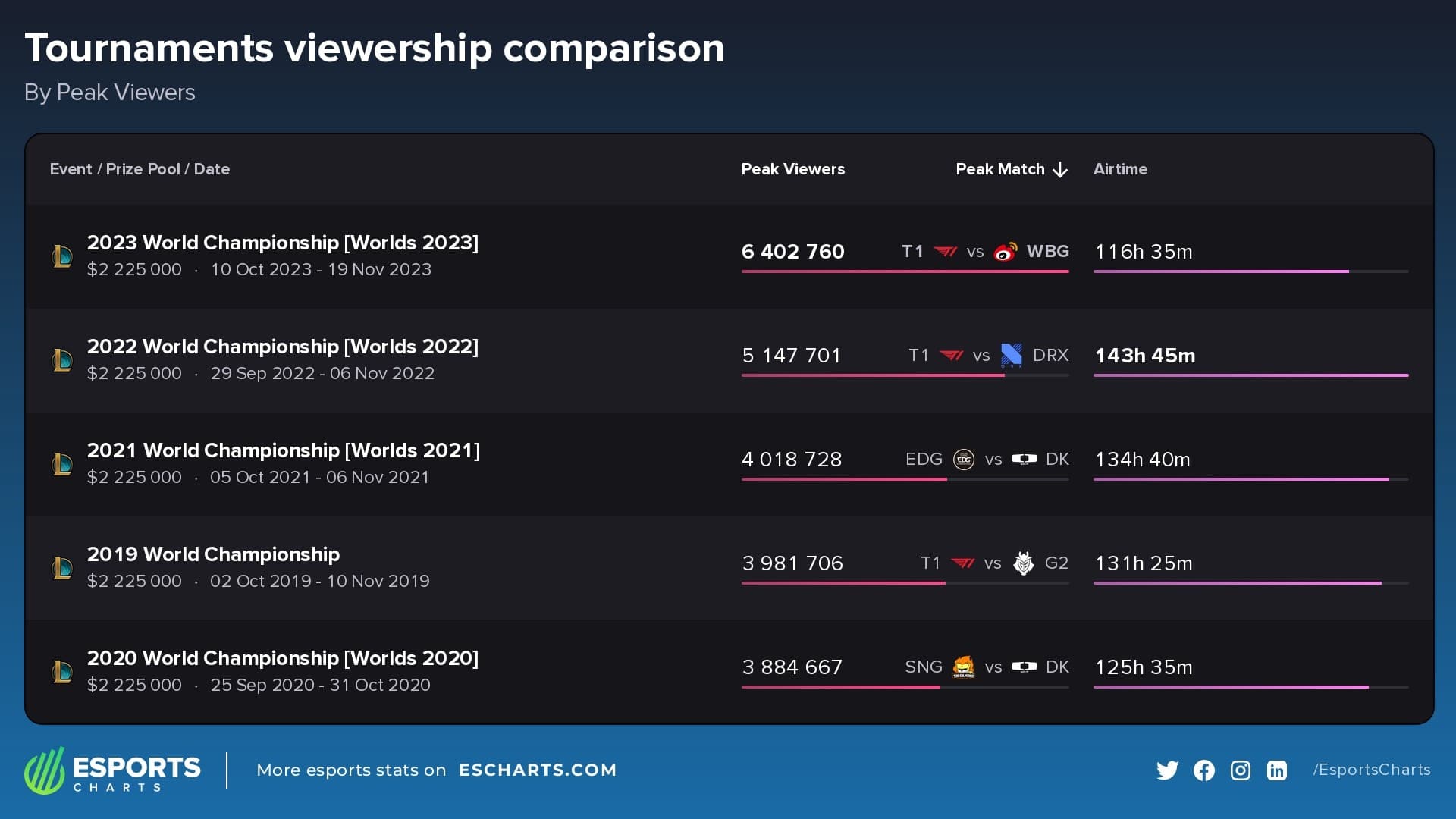
Task: Click League of Legends icon beside Worlds 2023
Action: click(x=62, y=256)
